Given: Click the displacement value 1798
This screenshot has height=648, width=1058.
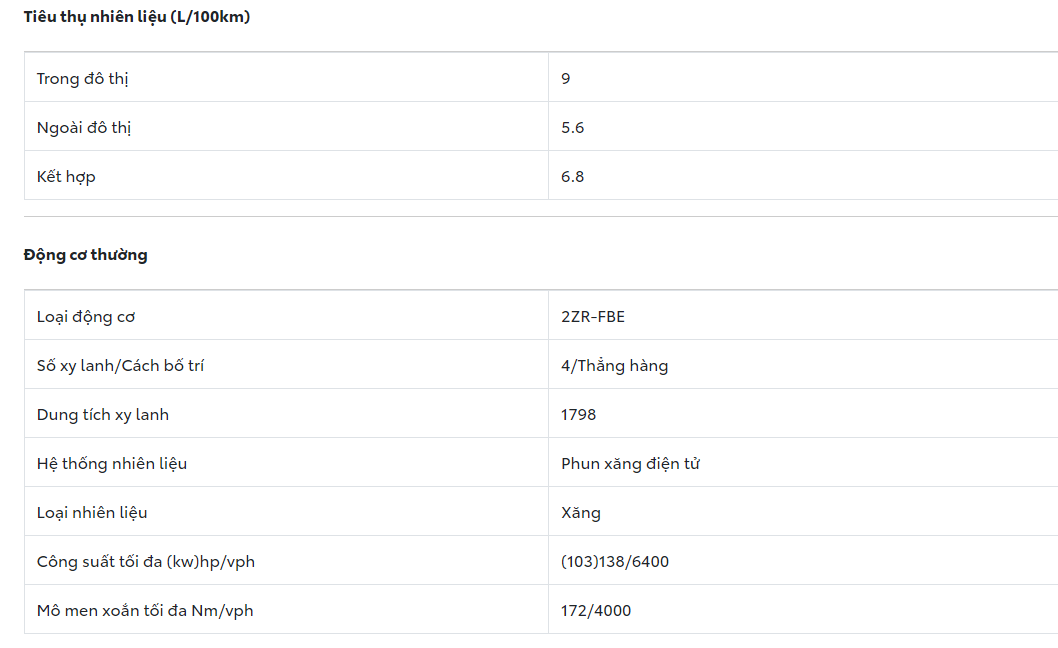Looking at the screenshot, I should click(579, 415).
